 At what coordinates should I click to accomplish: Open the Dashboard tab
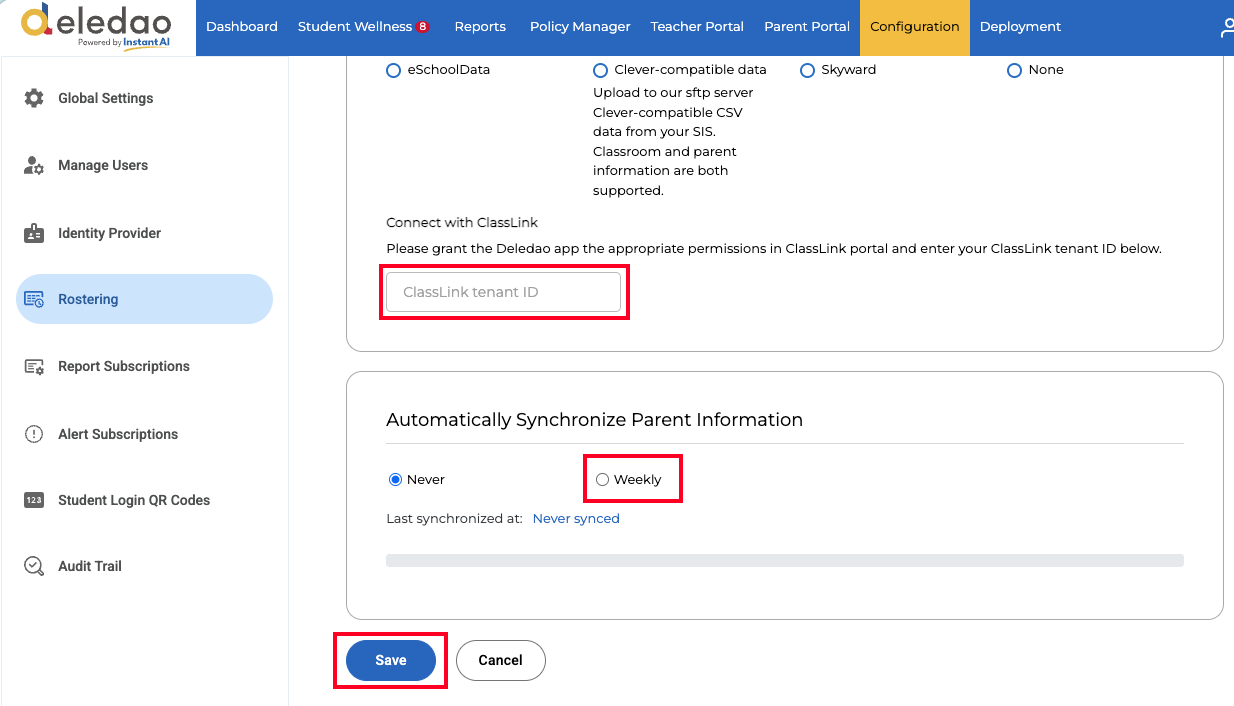tap(242, 27)
